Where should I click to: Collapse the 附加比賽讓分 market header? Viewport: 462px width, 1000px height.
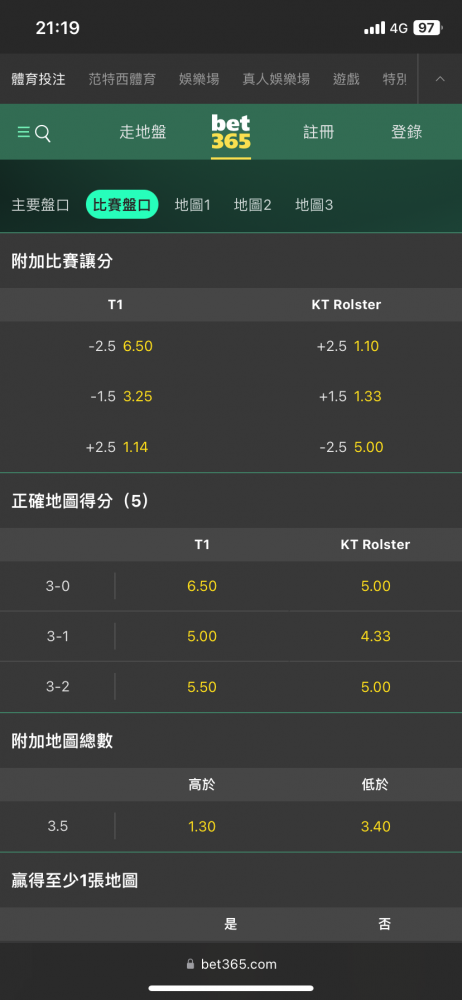(x=231, y=261)
